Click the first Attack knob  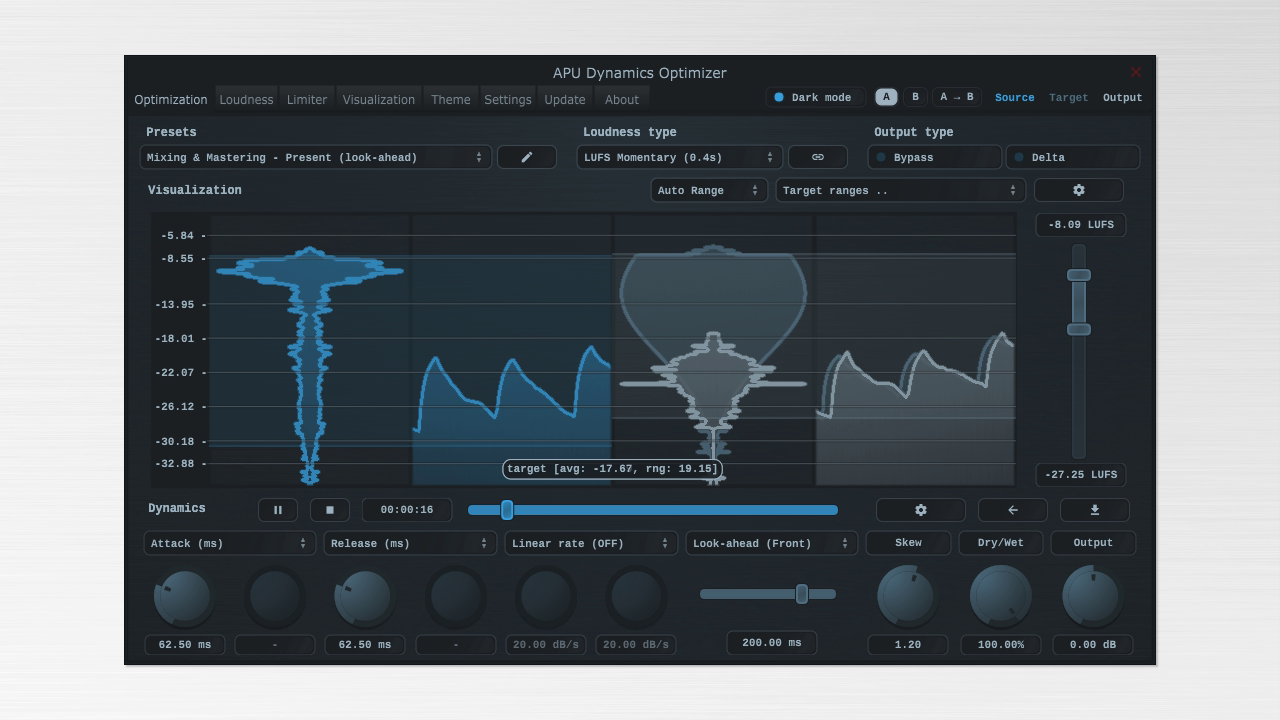184,596
